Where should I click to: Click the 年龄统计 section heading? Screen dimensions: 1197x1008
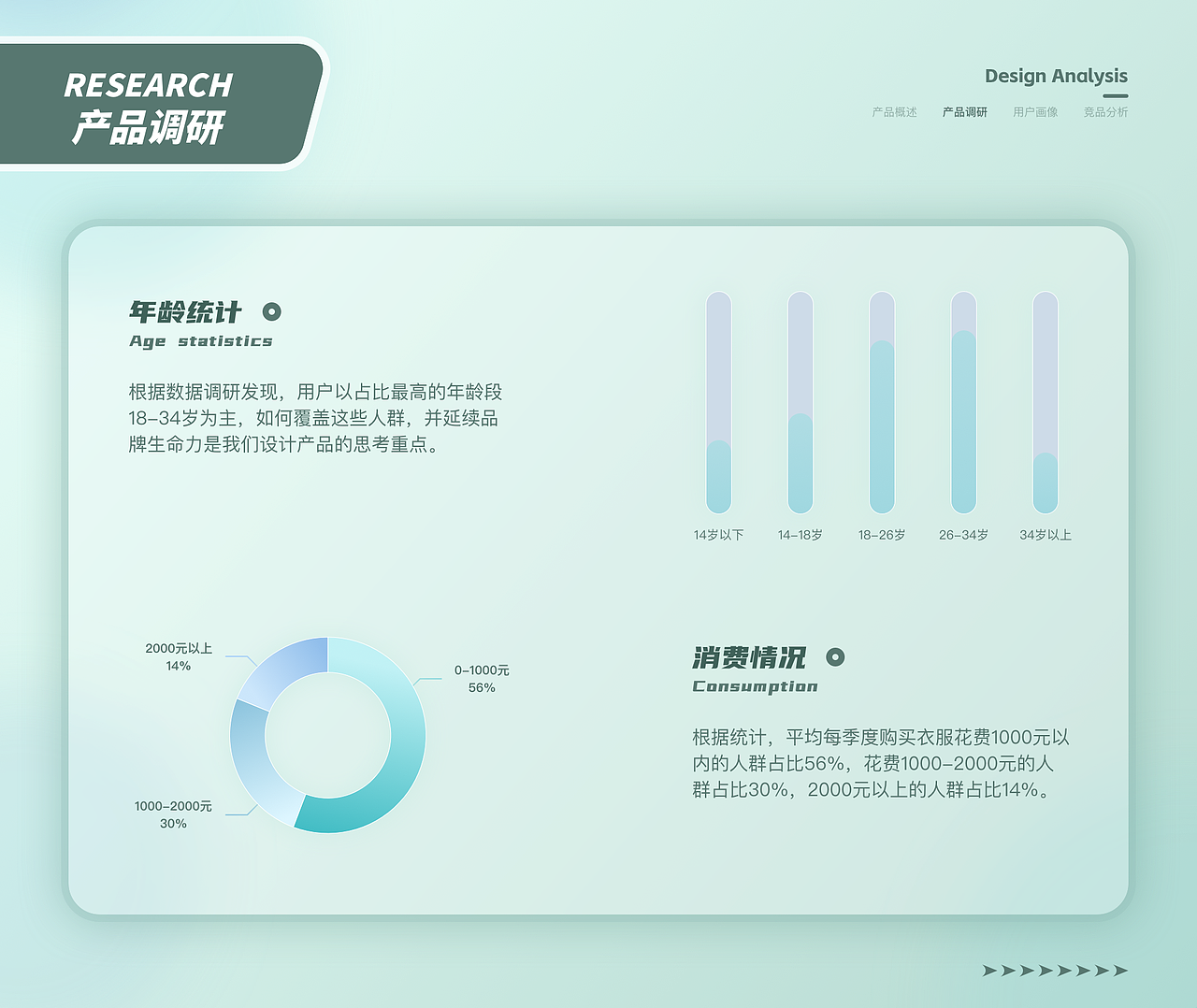pos(185,311)
